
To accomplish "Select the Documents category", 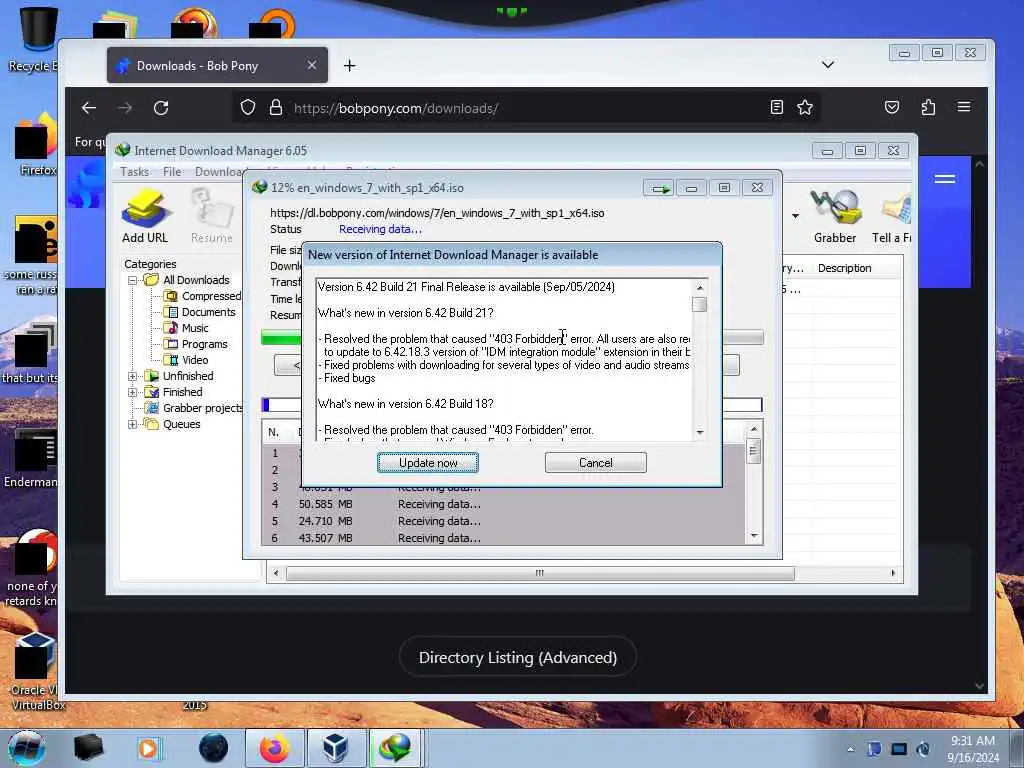I will [208, 312].
